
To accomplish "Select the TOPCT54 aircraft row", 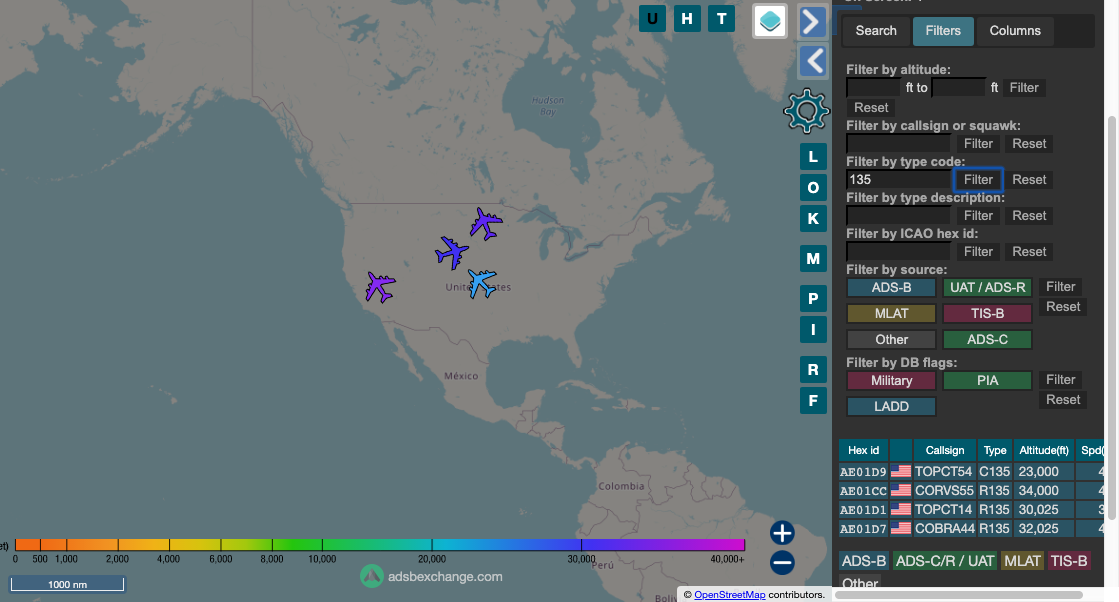I will coord(971,471).
